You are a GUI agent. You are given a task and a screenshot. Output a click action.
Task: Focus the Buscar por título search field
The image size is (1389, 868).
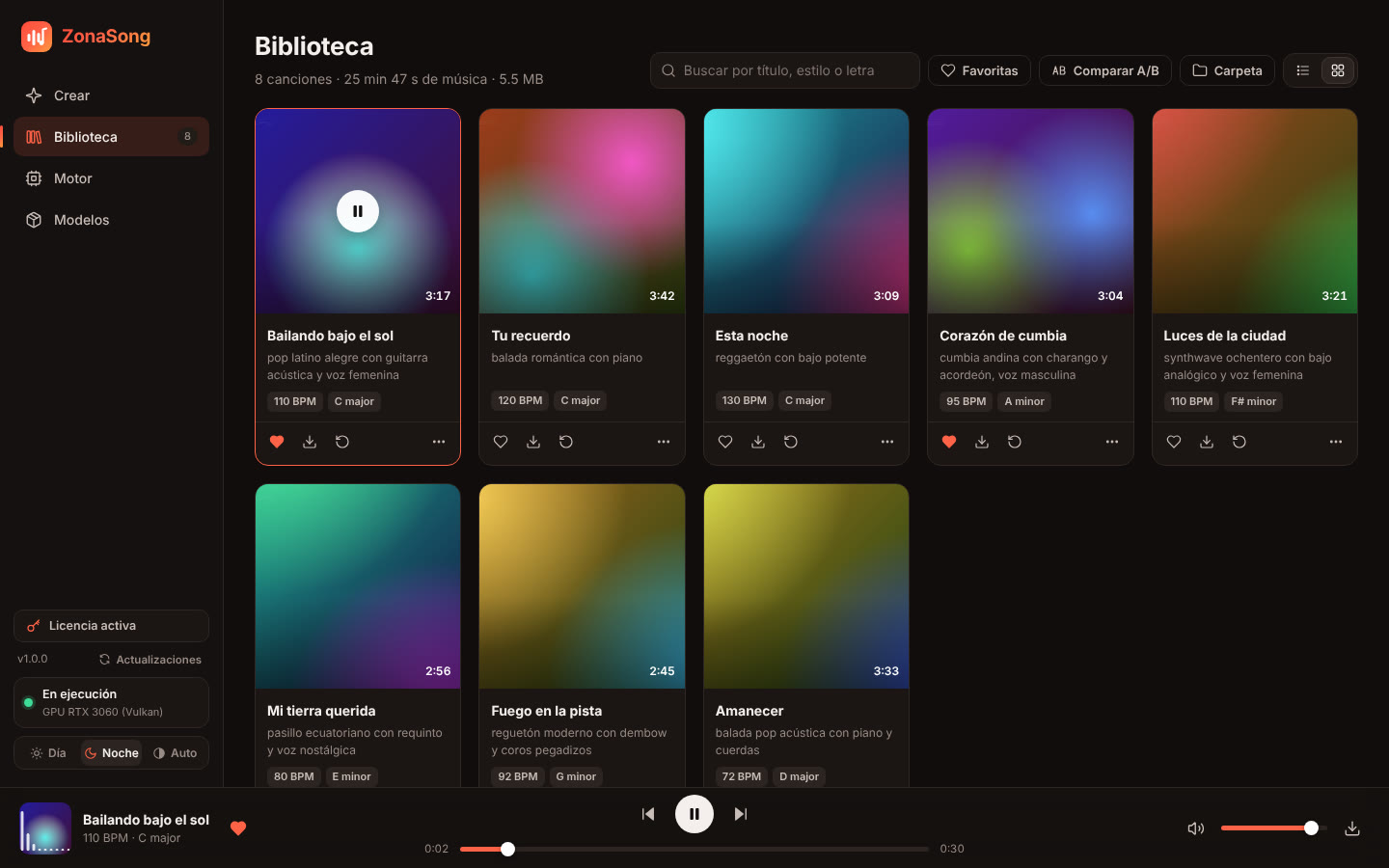[785, 70]
